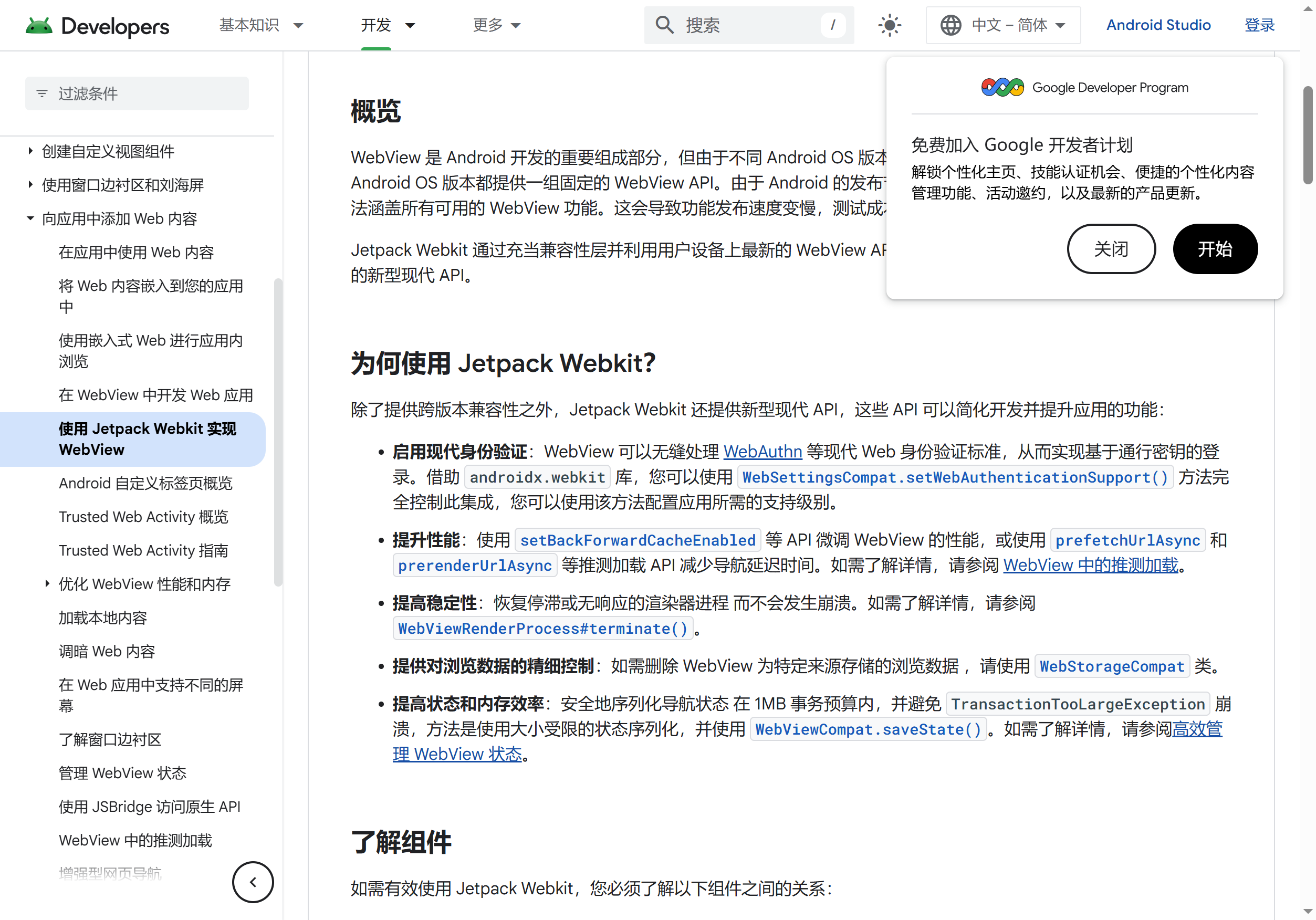Collapse sidebar with the chevron-left button
The width and height of the screenshot is (1316, 920).
pyautogui.click(x=253, y=882)
